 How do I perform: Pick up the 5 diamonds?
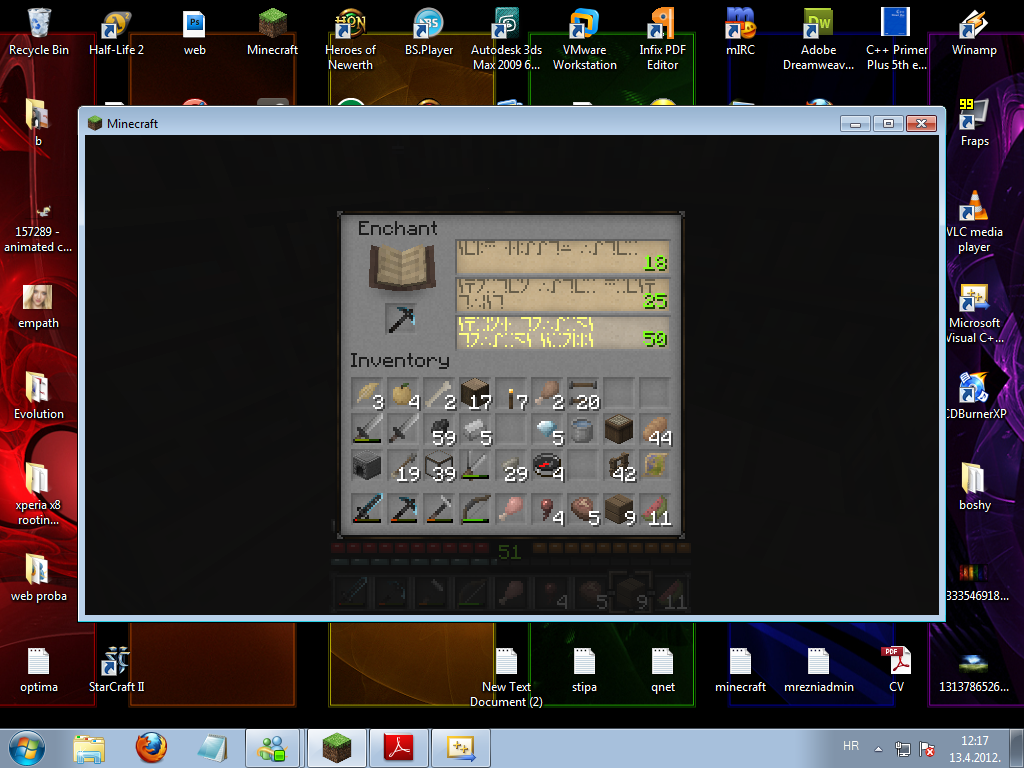(547, 432)
